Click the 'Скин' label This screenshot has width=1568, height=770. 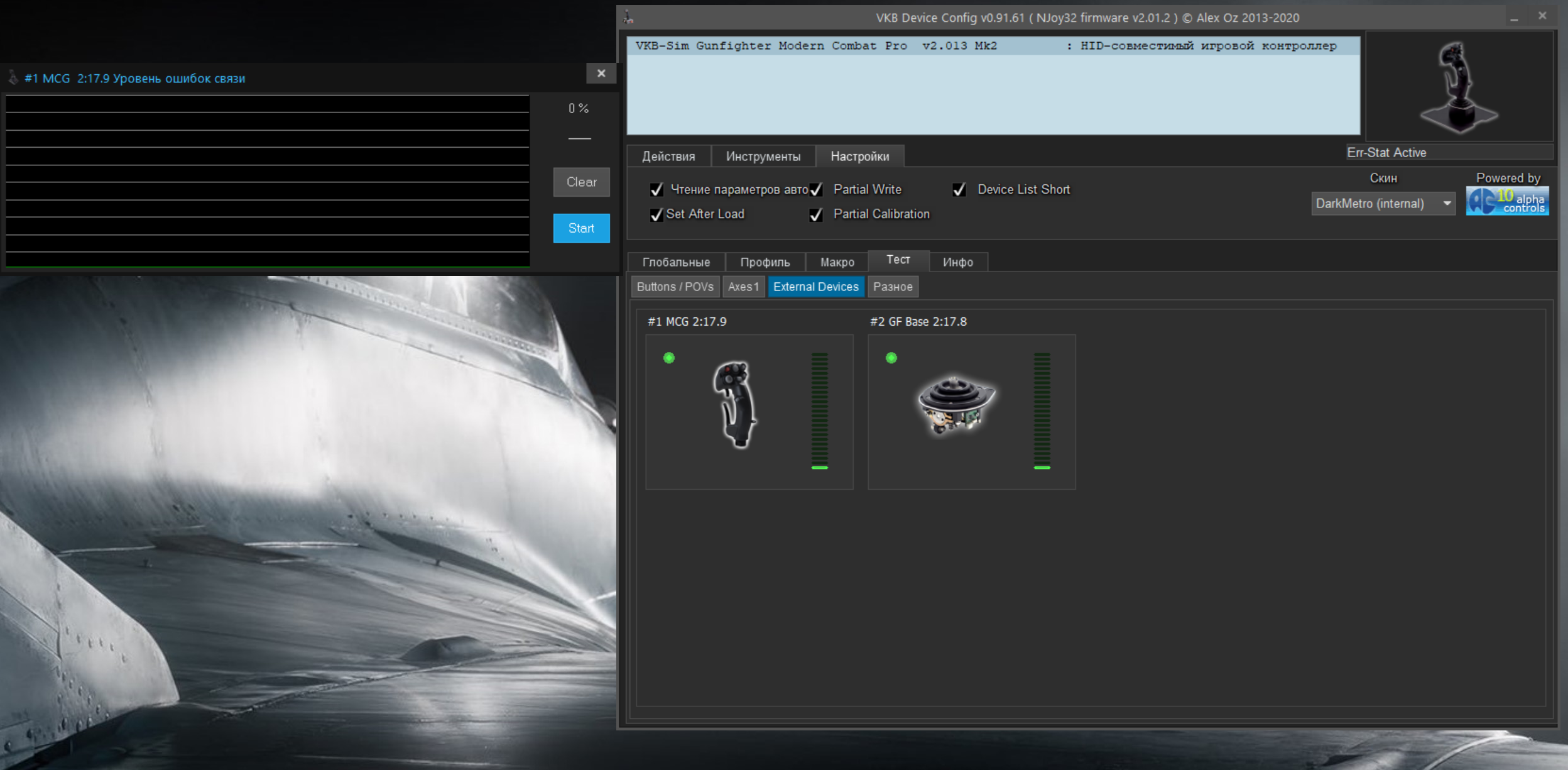click(1383, 179)
